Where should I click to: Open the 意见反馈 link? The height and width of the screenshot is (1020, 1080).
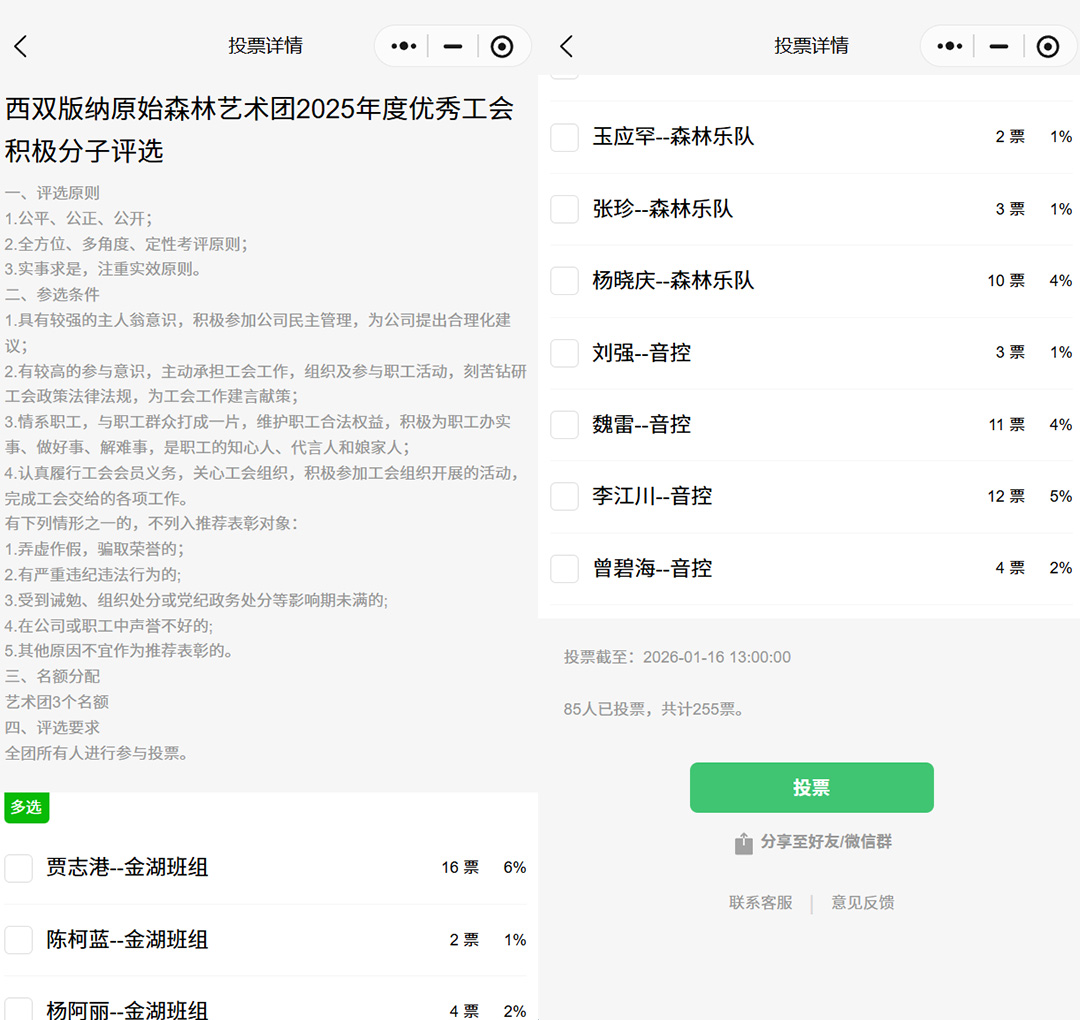point(863,903)
